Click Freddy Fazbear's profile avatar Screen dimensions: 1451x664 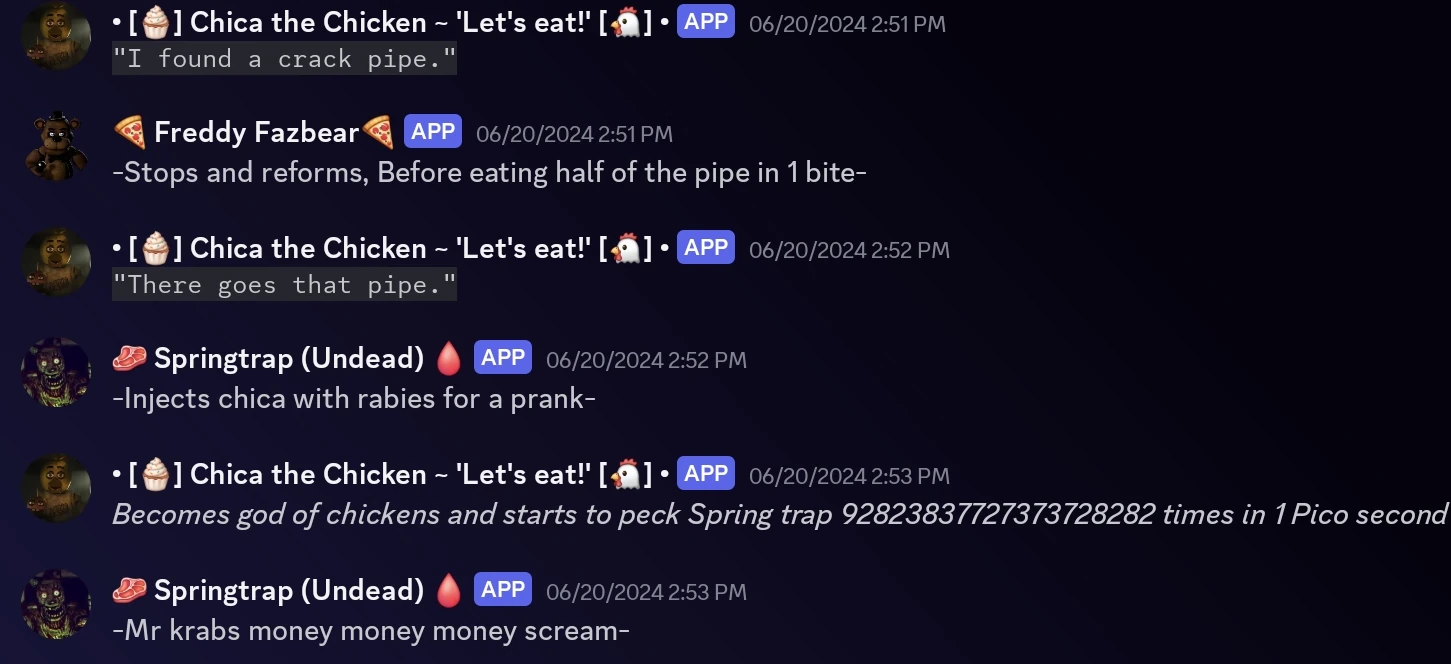56,147
